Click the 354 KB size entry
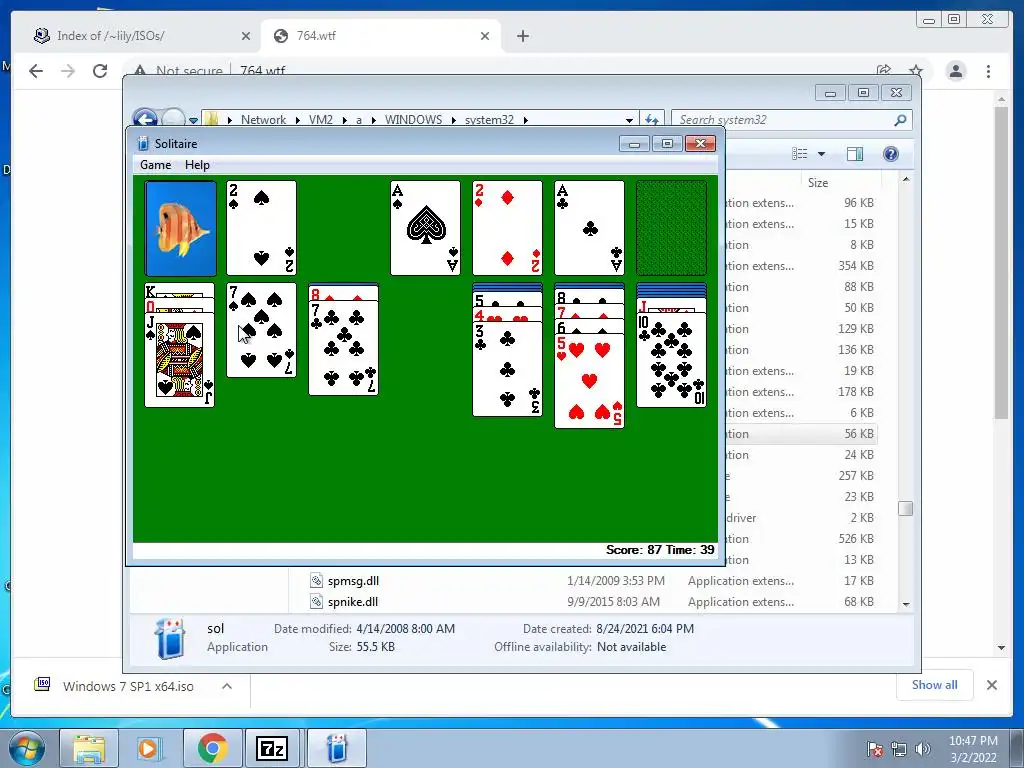 tap(856, 266)
